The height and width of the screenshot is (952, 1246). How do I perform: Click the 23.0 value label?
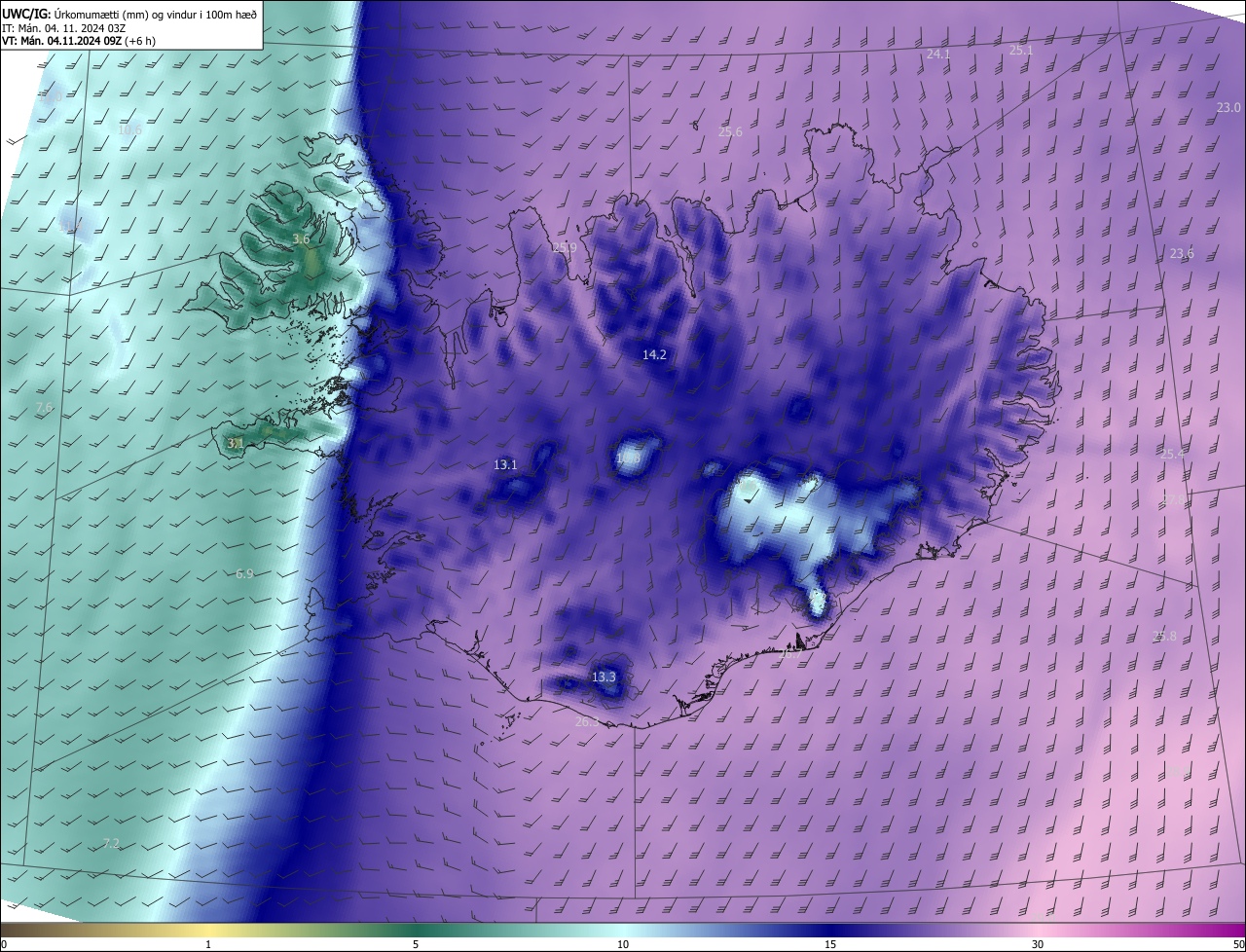pos(1229,108)
